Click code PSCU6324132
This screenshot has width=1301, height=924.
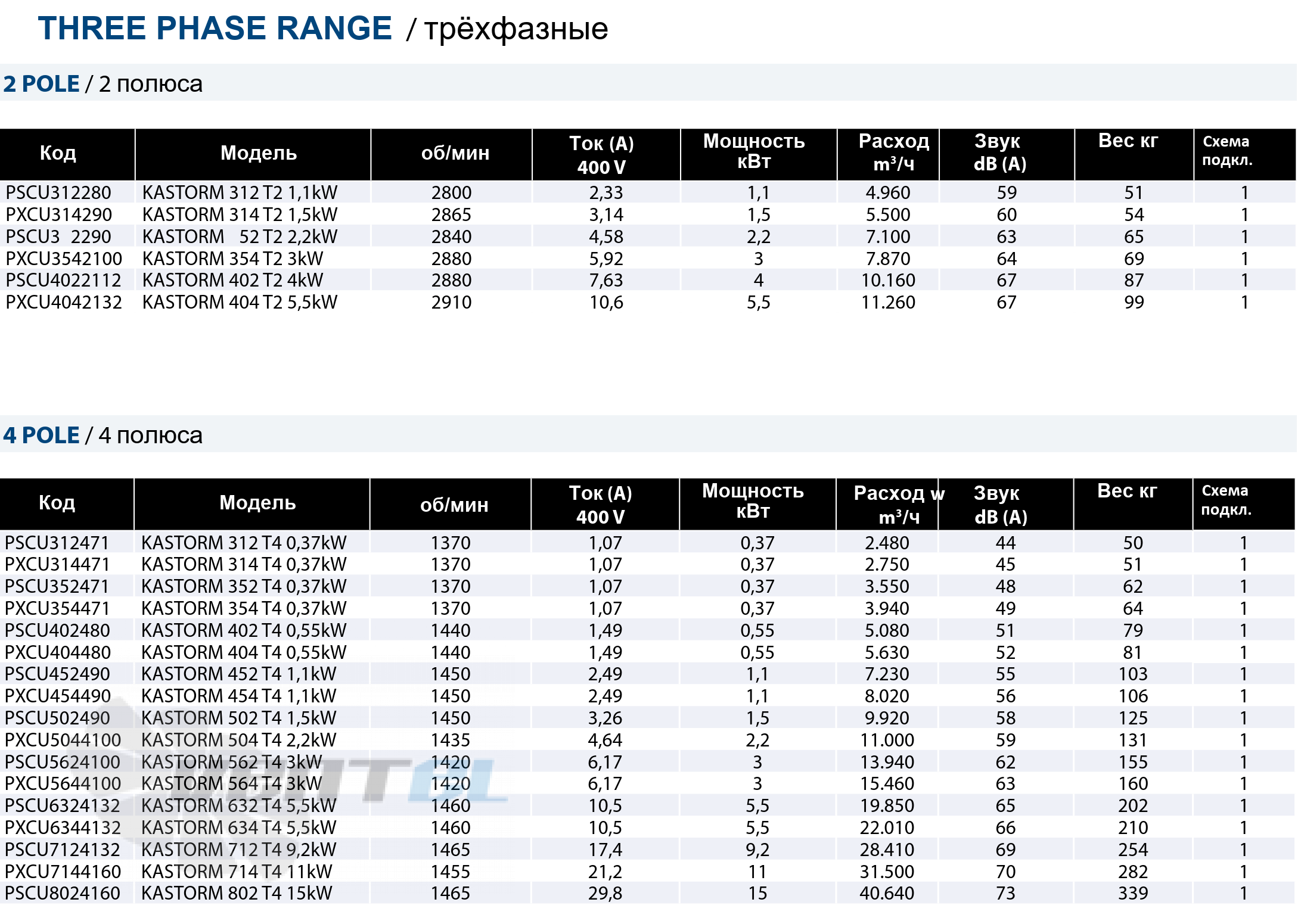click(x=63, y=805)
